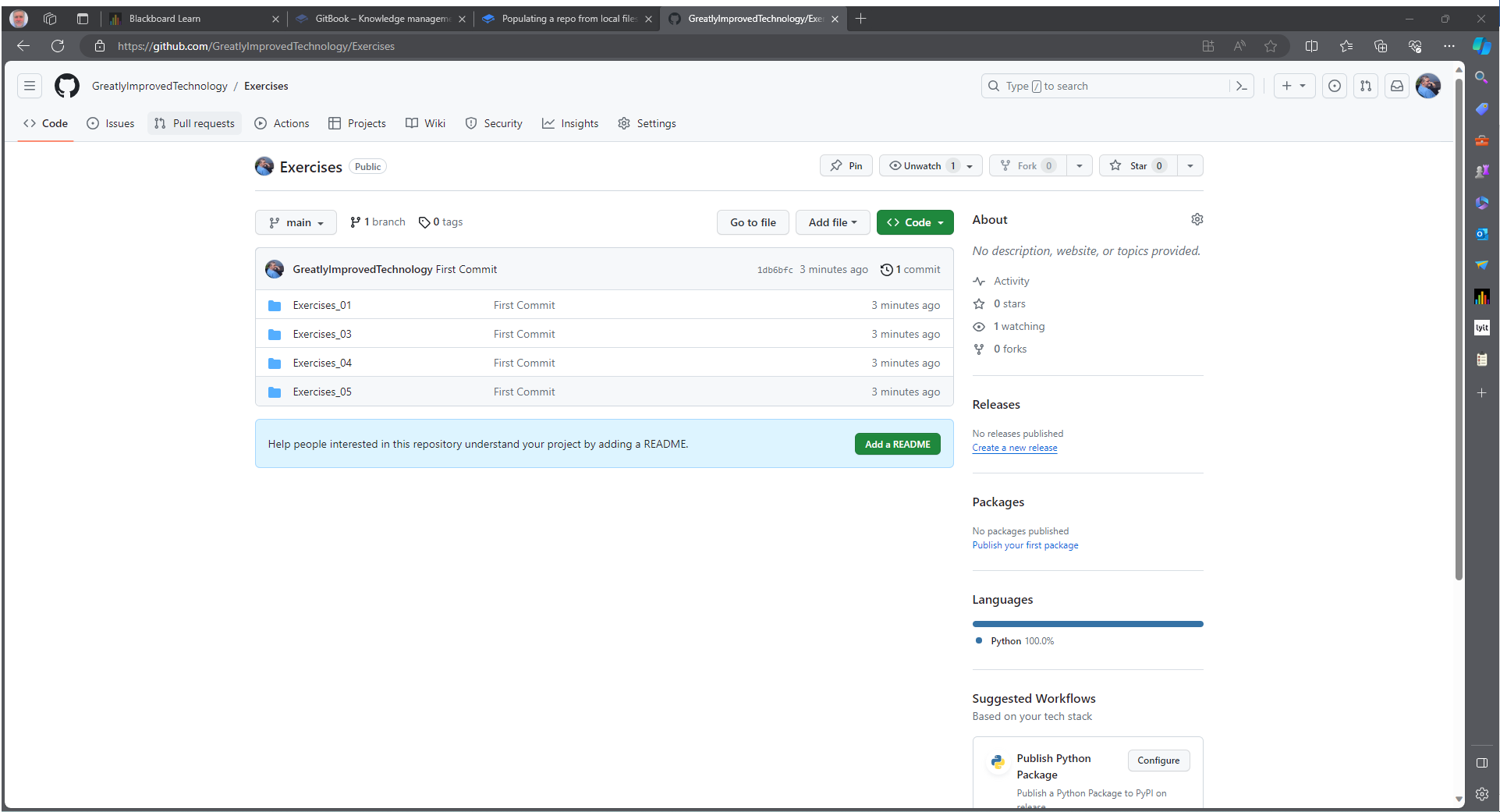Viewport: 1500px width, 812px height.
Task: Expand the main branch dropdown
Action: click(x=296, y=222)
